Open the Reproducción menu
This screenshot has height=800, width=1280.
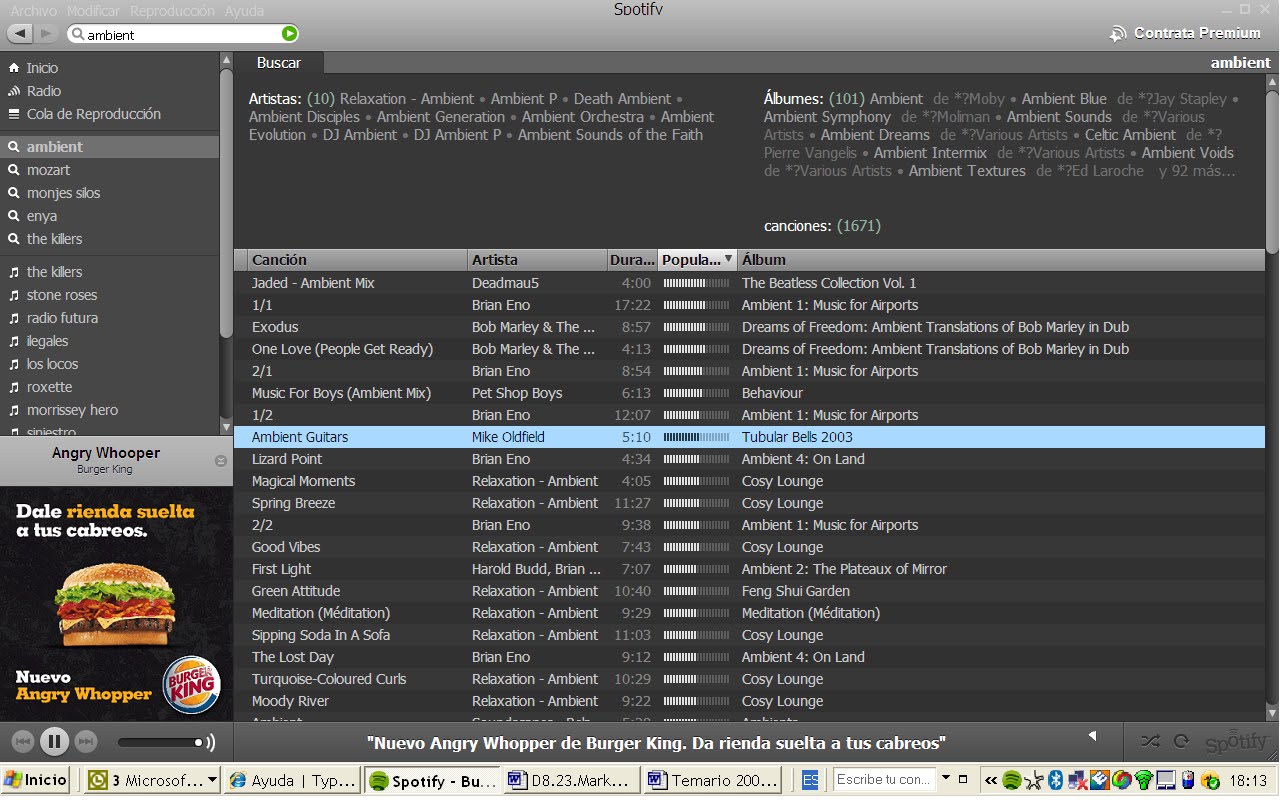[172, 11]
